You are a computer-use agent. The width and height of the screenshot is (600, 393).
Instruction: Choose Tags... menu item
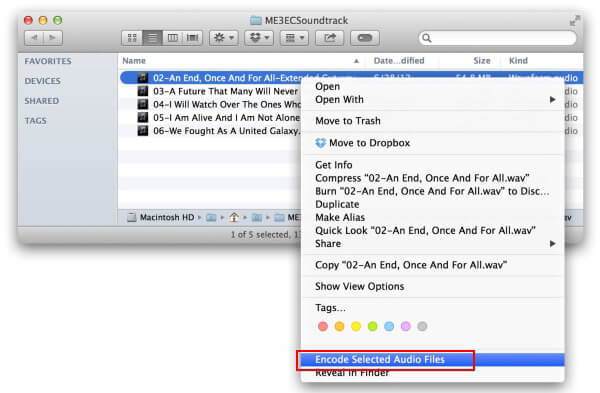tap(433, 308)
